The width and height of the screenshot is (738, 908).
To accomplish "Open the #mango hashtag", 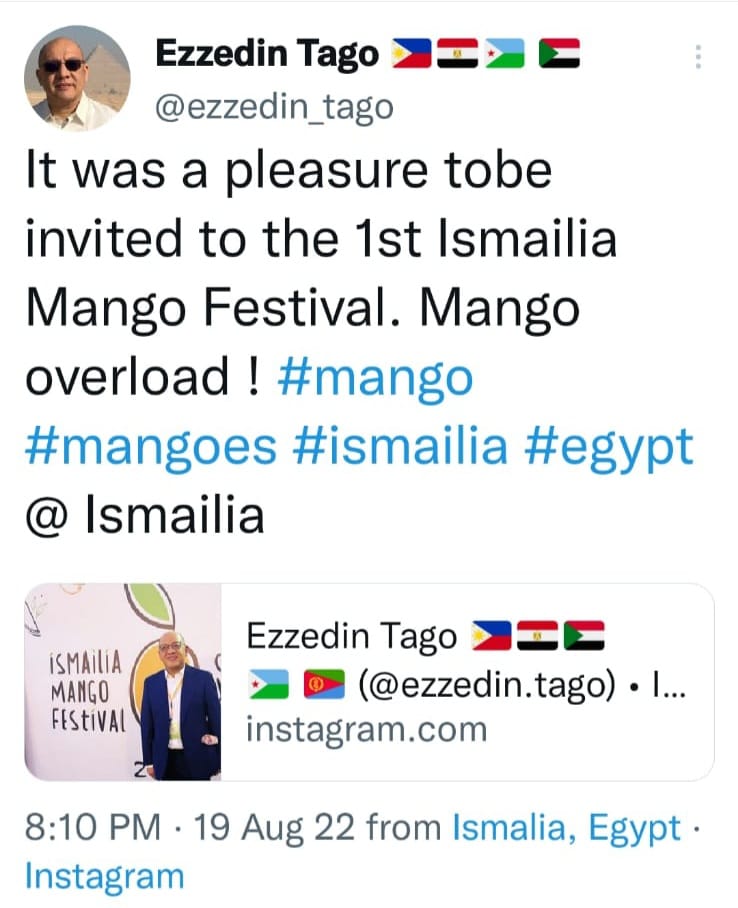I will tap(374, 378).
